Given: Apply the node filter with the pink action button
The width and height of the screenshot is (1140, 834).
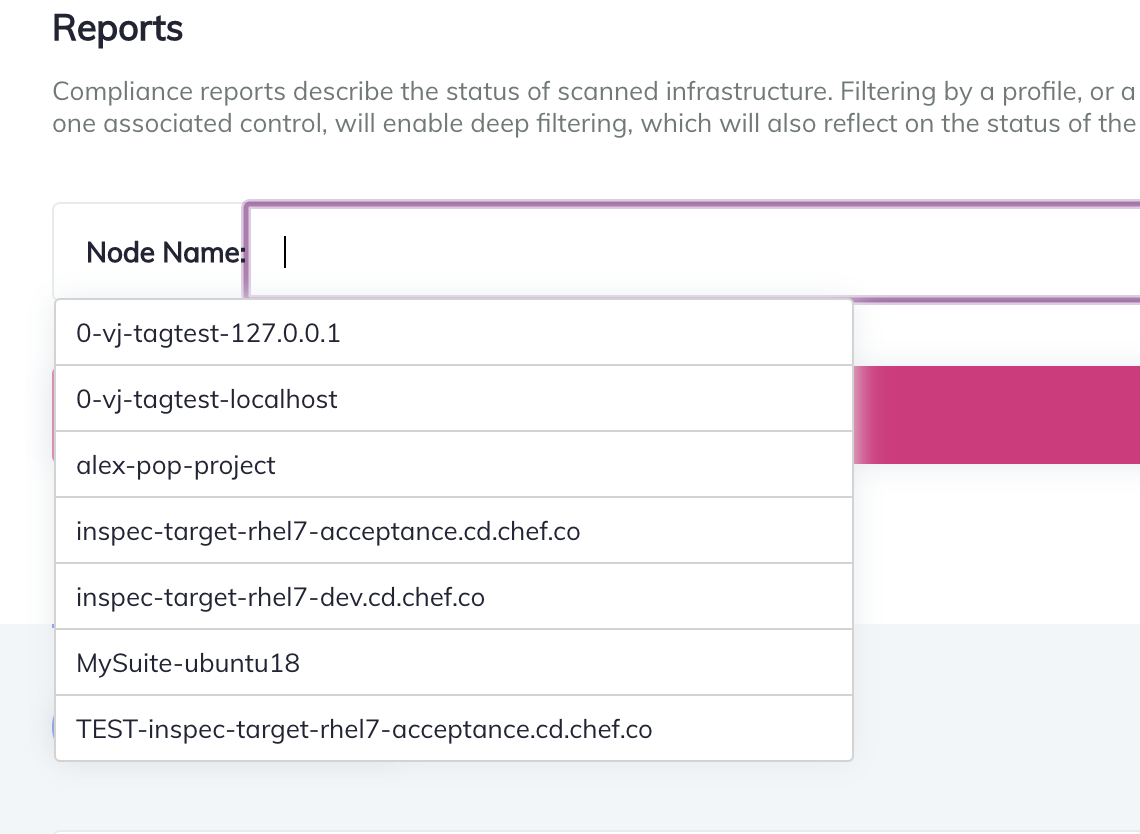Looking at the screenshot, I should pyautogui.click(x=1000, y=415).
